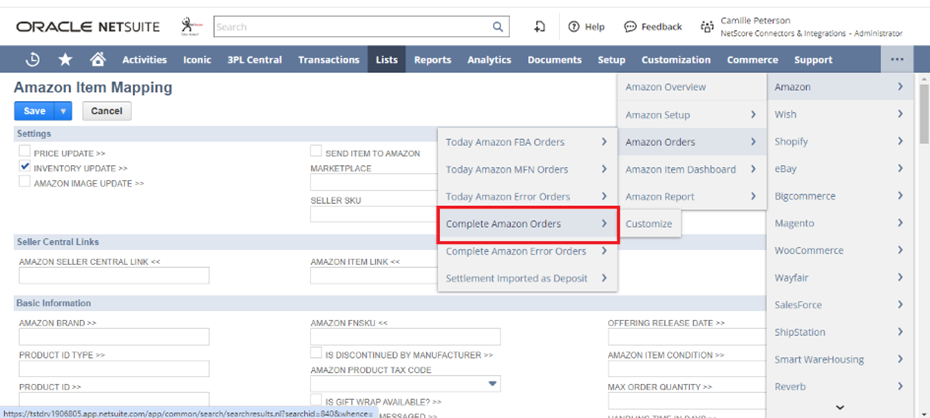930x418 pixels.
Task: Open the Support menu
Action: (x=813, y=59)
